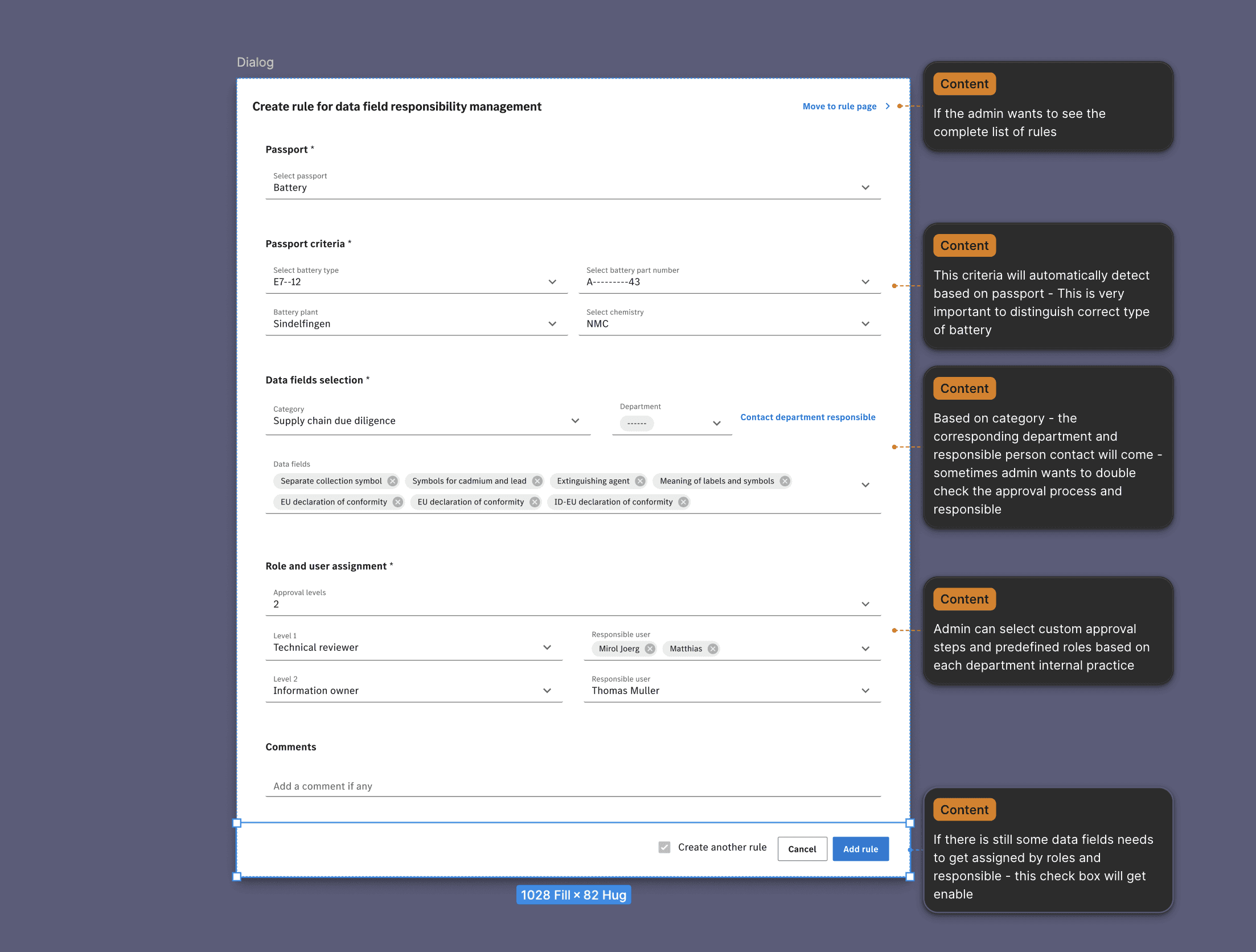
Task: Click the Add a comment input field
Action: point(573,786)
